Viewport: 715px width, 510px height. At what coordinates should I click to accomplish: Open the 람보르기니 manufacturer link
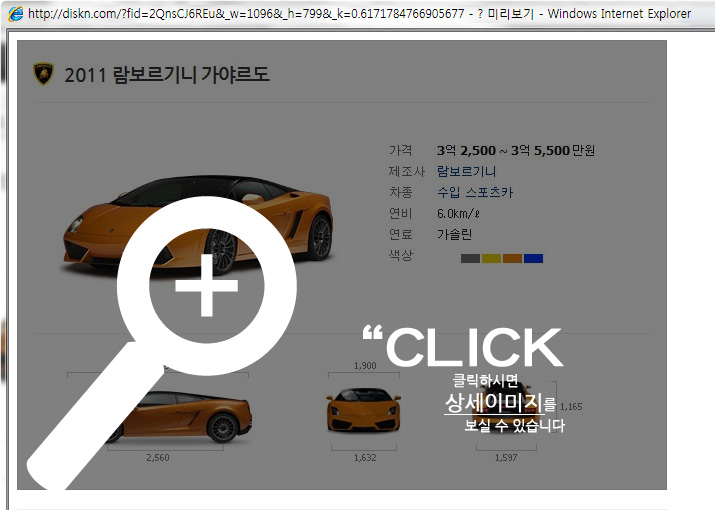466,172
